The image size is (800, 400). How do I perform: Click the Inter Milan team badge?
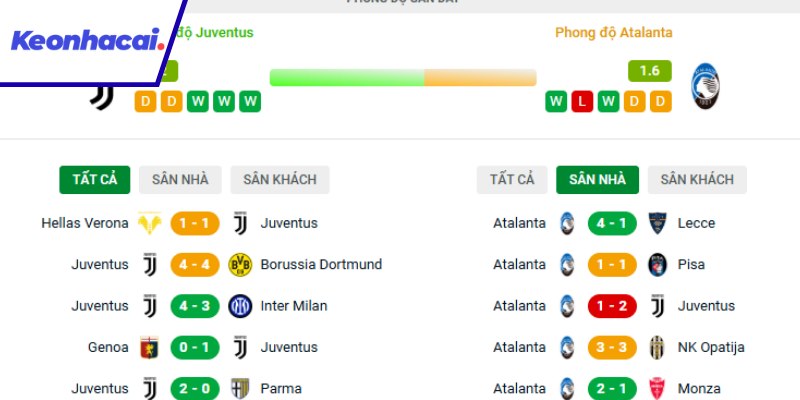pos(240,306)
